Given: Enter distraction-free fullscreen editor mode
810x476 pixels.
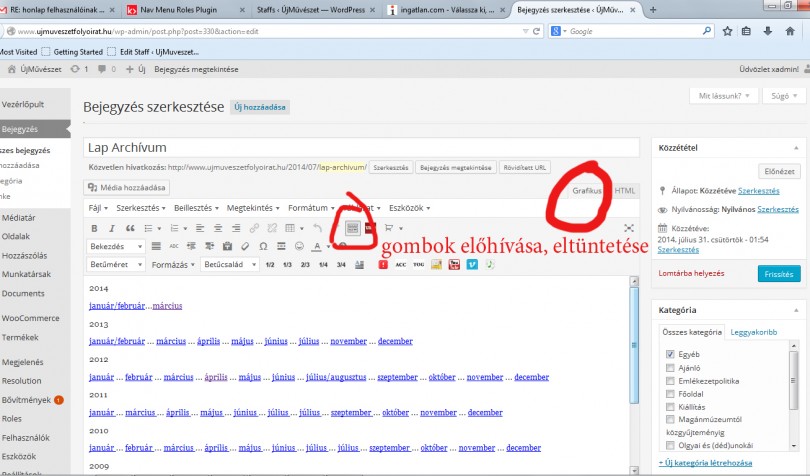Looking at the screenshot, I should point(628,228).
